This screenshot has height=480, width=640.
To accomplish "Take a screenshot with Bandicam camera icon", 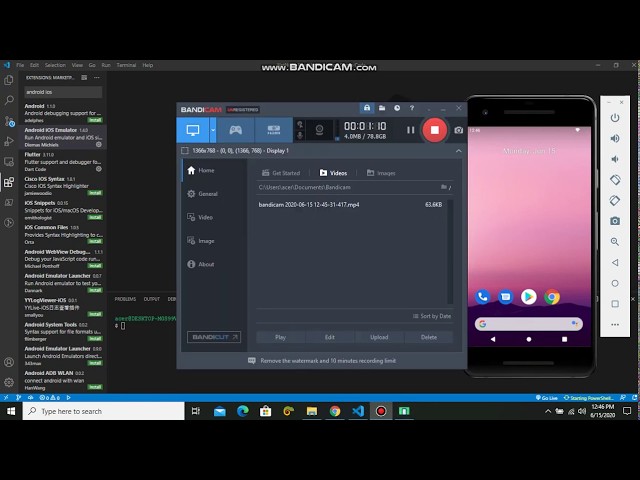I will click(x=458, y=130).
